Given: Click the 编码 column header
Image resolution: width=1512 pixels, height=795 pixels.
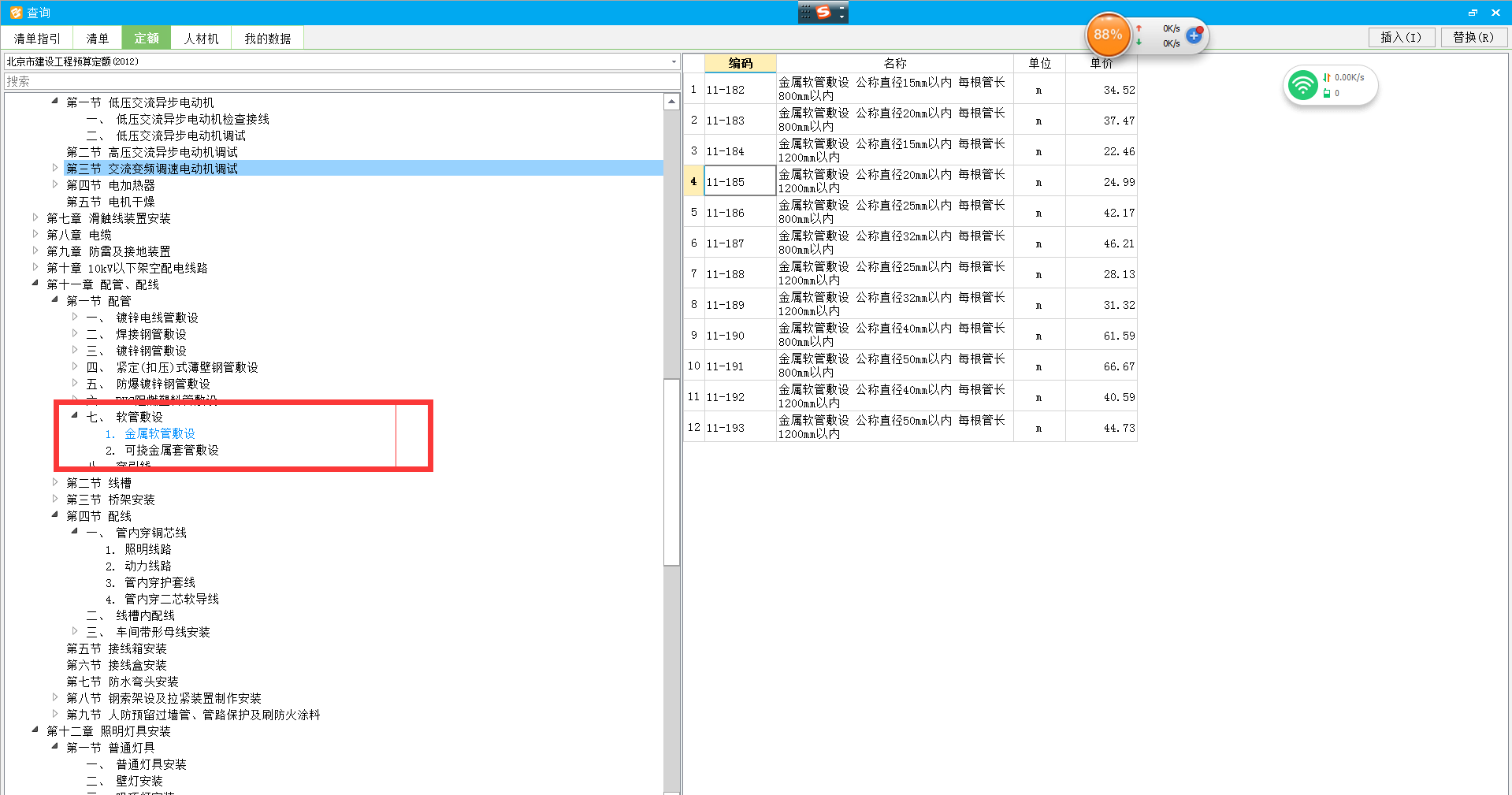Looking at the screenshot, I should pos(740,63).
